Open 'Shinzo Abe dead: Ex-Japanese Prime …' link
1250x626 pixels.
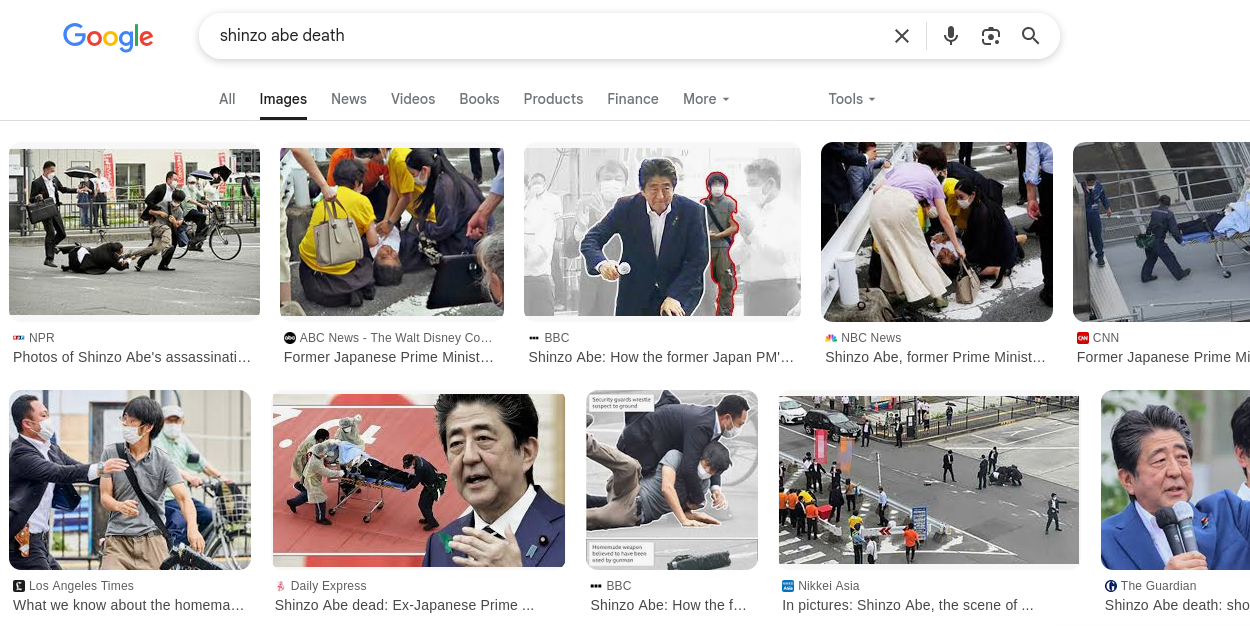[404, 605]
